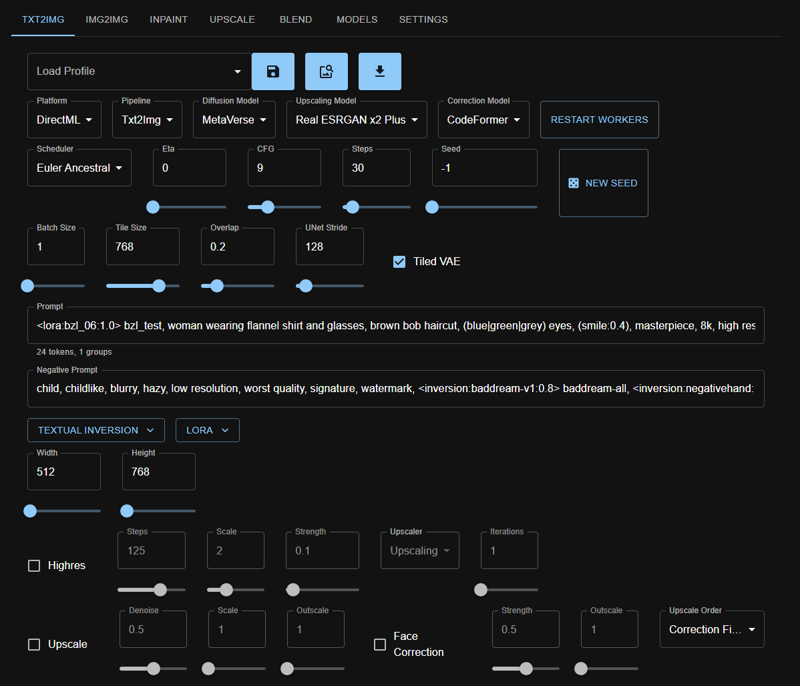
Task: Click the Upscale Denoise field
Action: point(153,629)
